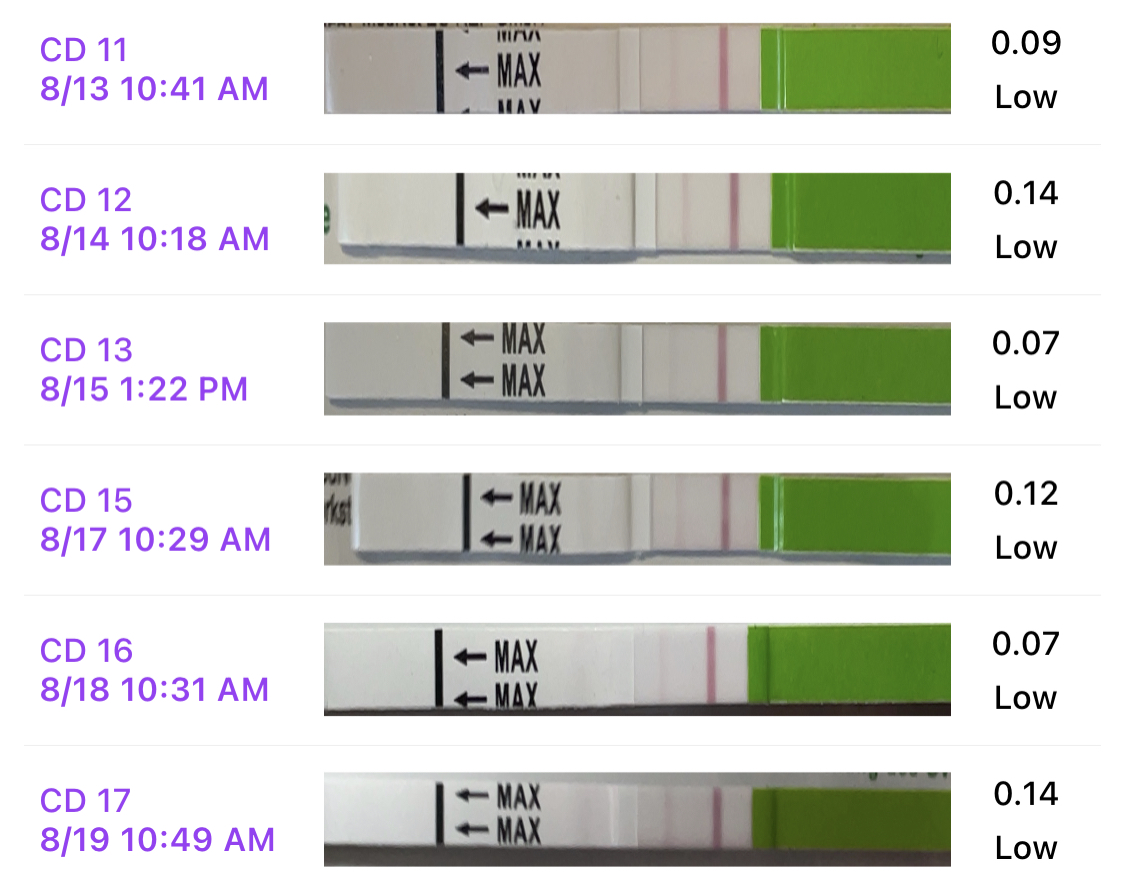Open the CD 12 test strip photo
Viewport: 1125px width, 876px height.
(x=637, y=218)
